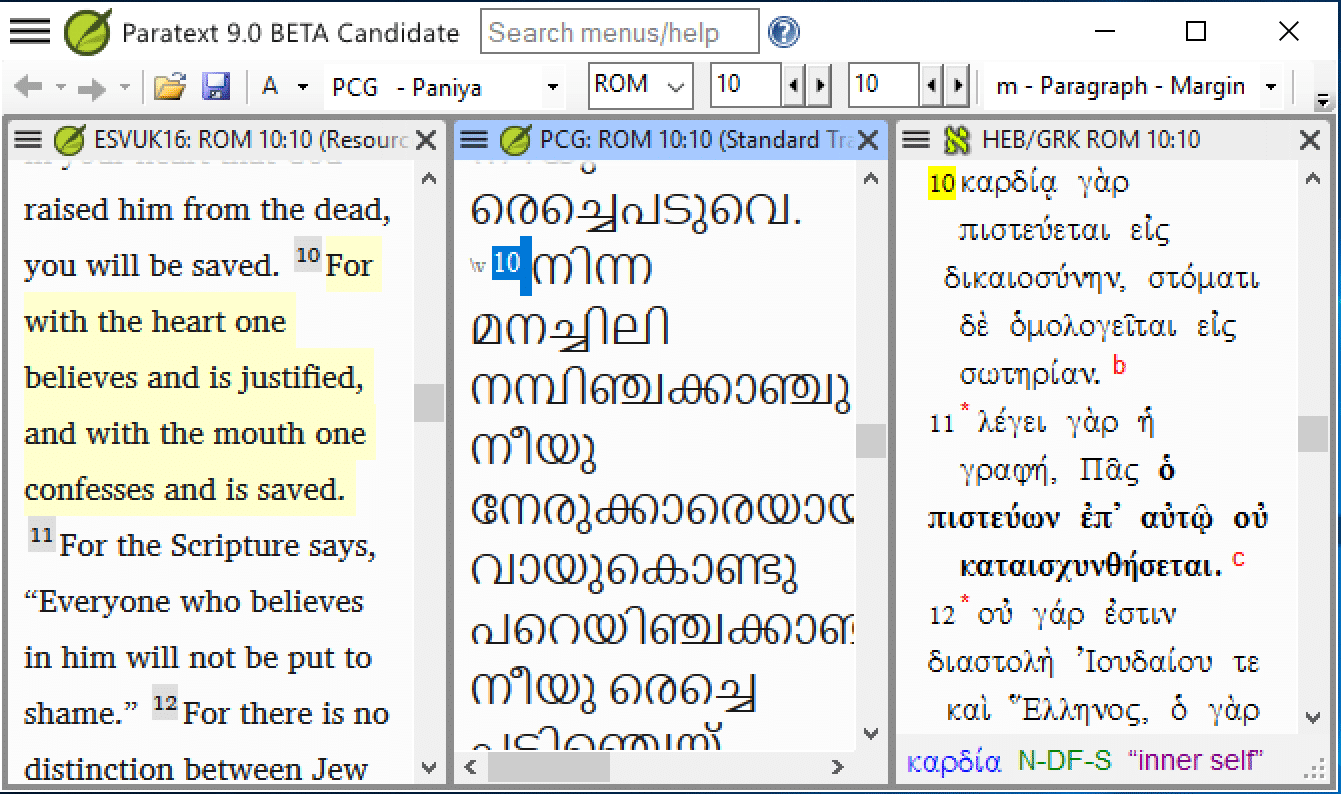Click in the Search menus/help field
This screenshot has height=794, width=1341.
click(x=618, y=33)
